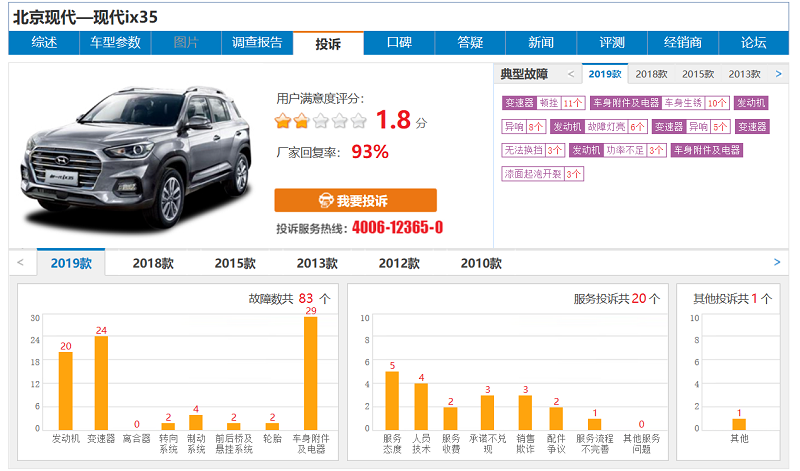The image size is (800, 471).
Task: Click the 转向系统 axis label
Action: tap(168, 443)
